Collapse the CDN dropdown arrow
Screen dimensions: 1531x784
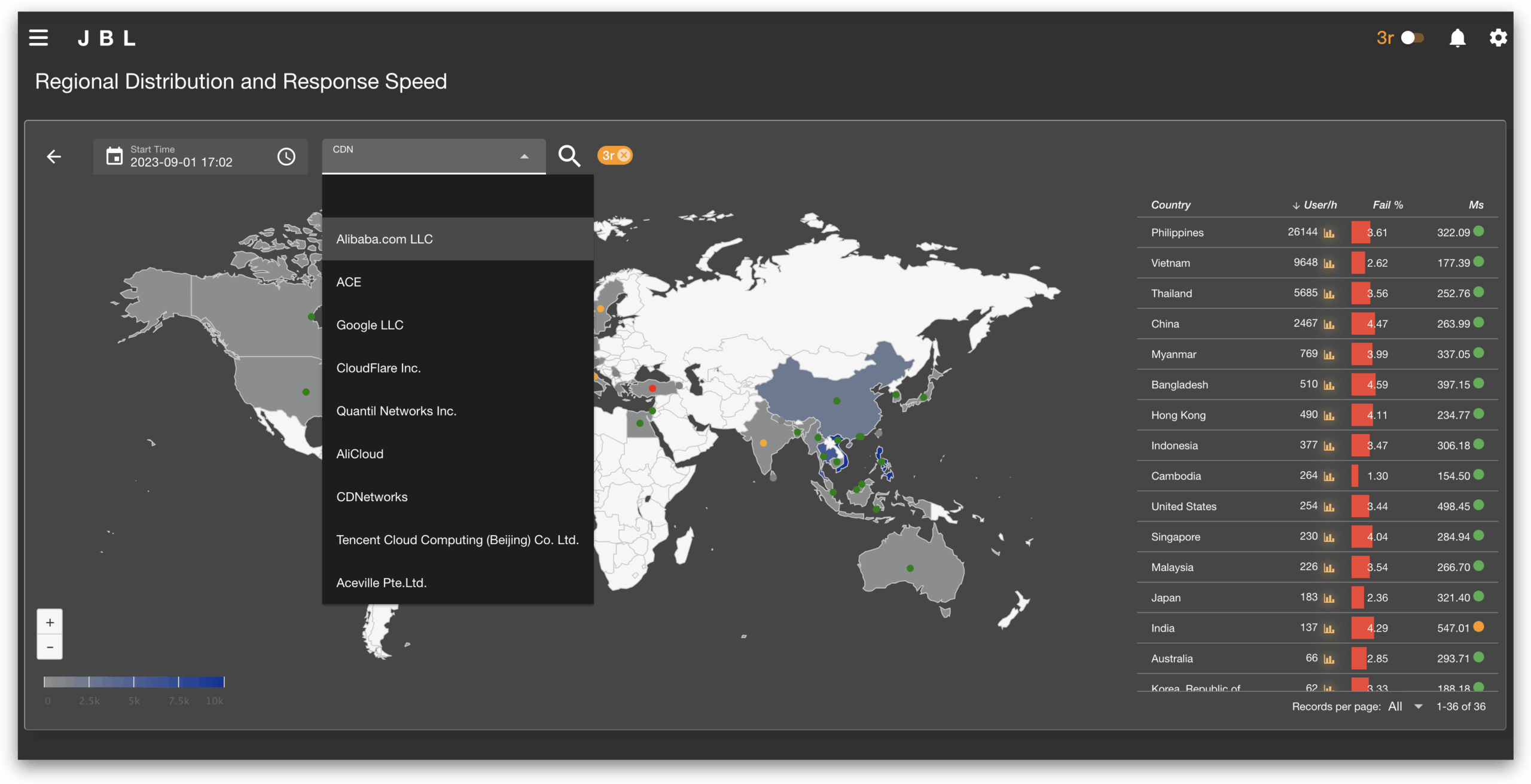click(x=524, y=157)
